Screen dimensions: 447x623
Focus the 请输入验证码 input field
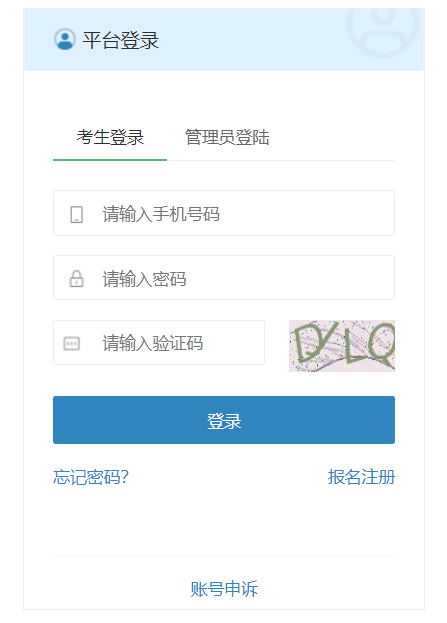159,342
